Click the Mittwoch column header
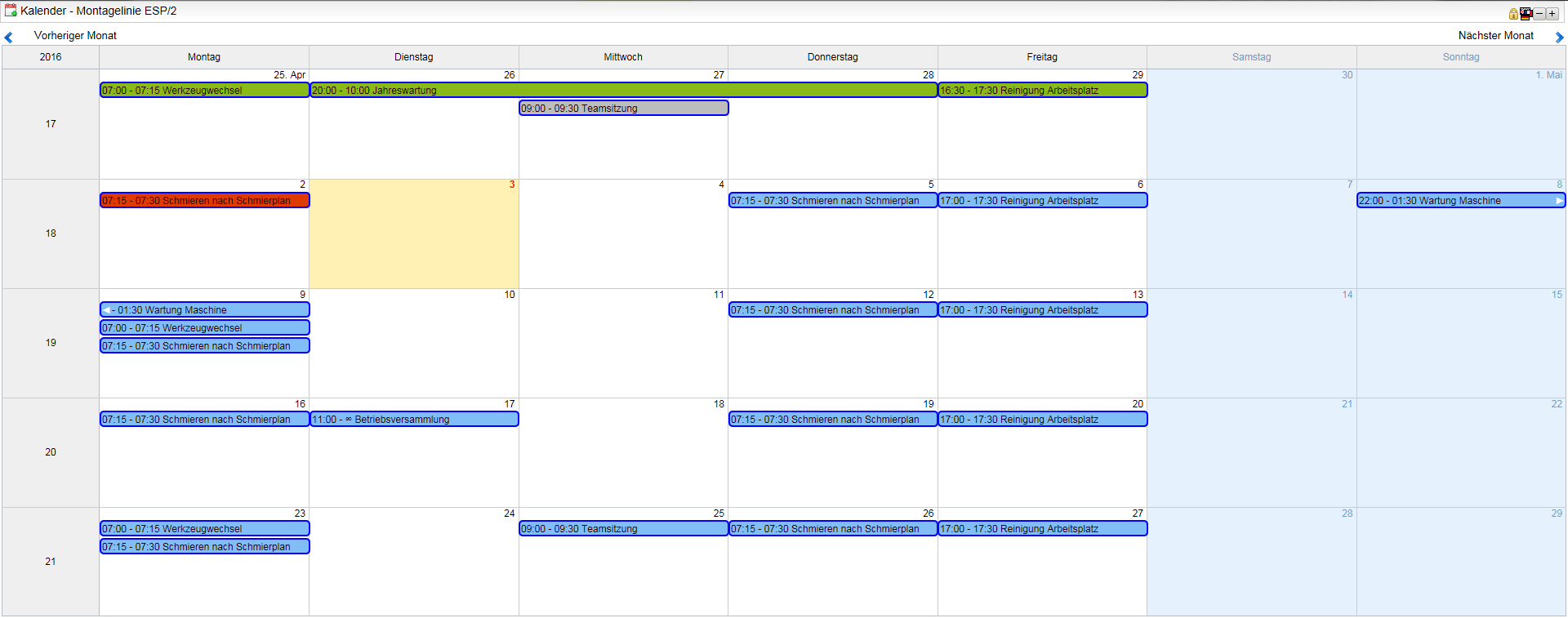 [x=623, y=57]
